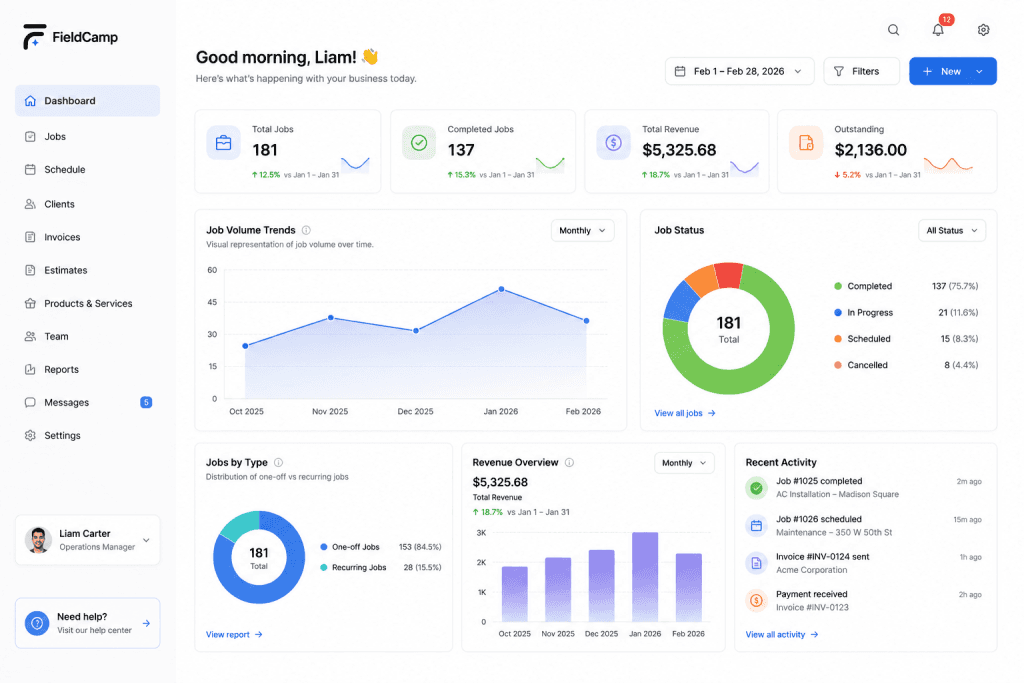The height and width of the screenshot is (683, 1024).
Task: Follow the View all activity link
Action: point(782,635)
